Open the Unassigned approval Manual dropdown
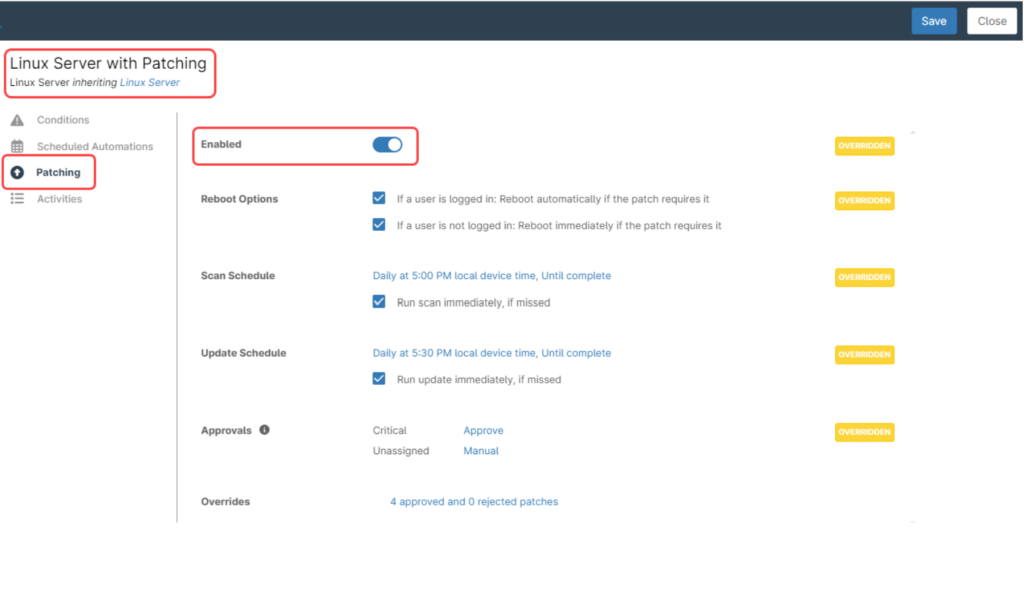This screenshot has height=603, width=1024. [481, 451]
